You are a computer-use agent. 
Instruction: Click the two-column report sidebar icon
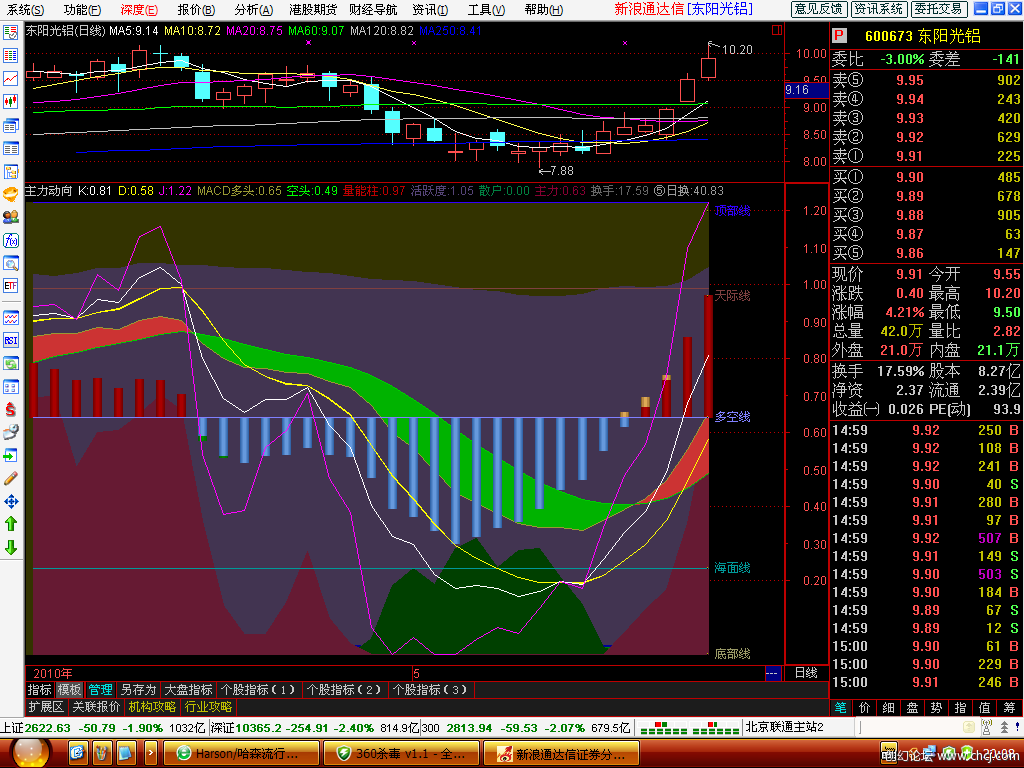click(x=10, y=148)
